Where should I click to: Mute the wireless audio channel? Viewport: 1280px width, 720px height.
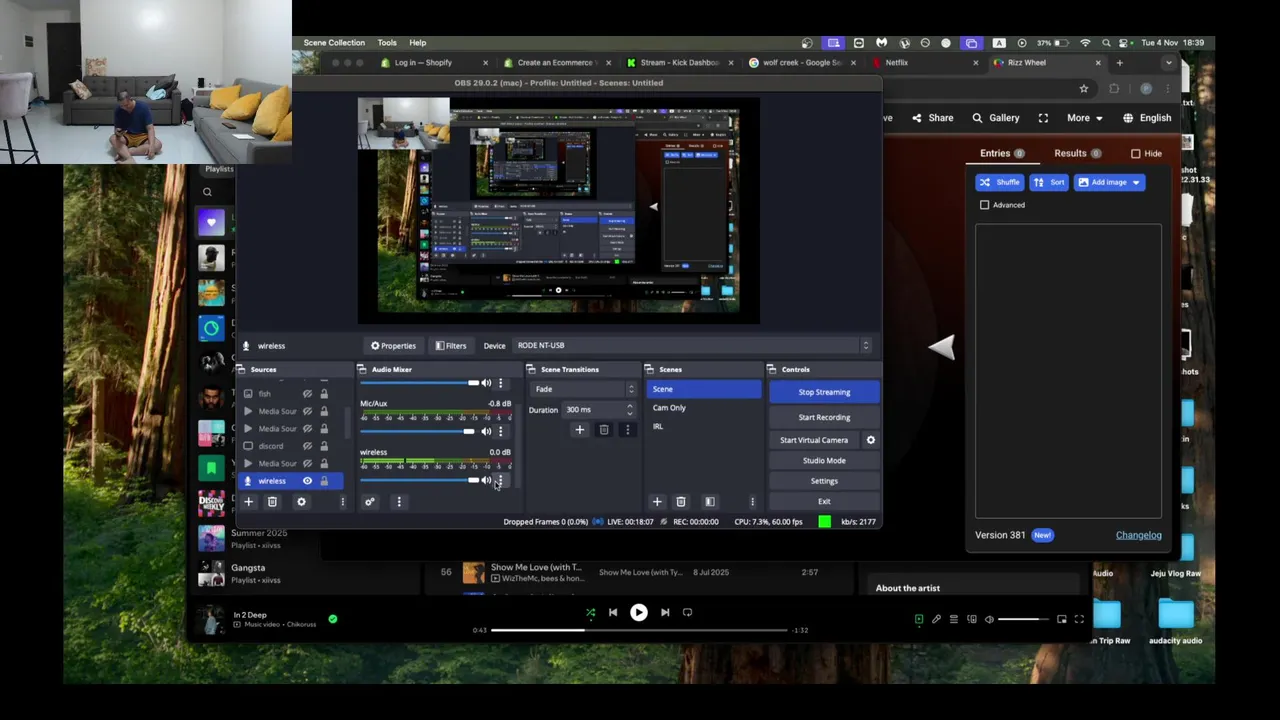pyautogui.click(x=486, y=480)
